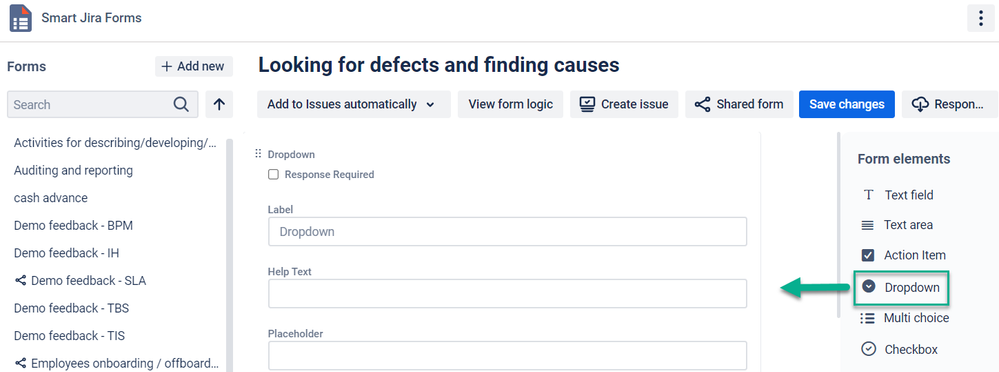Open the Demo feedback - SLA form
Screen dimensions: 999x372
point(80,281)
